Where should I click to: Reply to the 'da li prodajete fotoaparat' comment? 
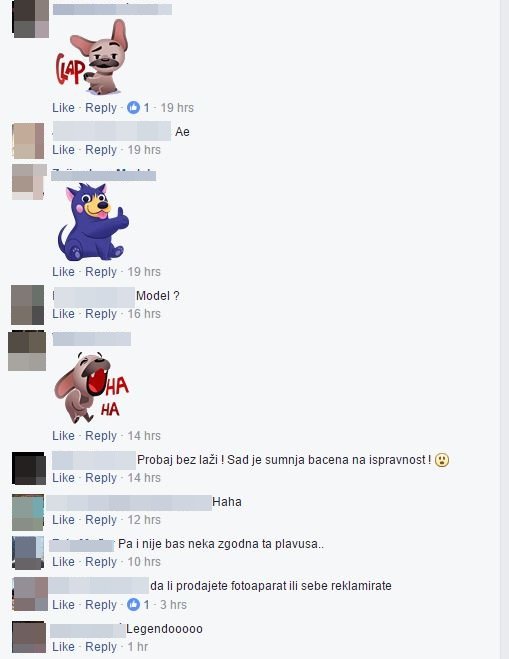[101, 604]
